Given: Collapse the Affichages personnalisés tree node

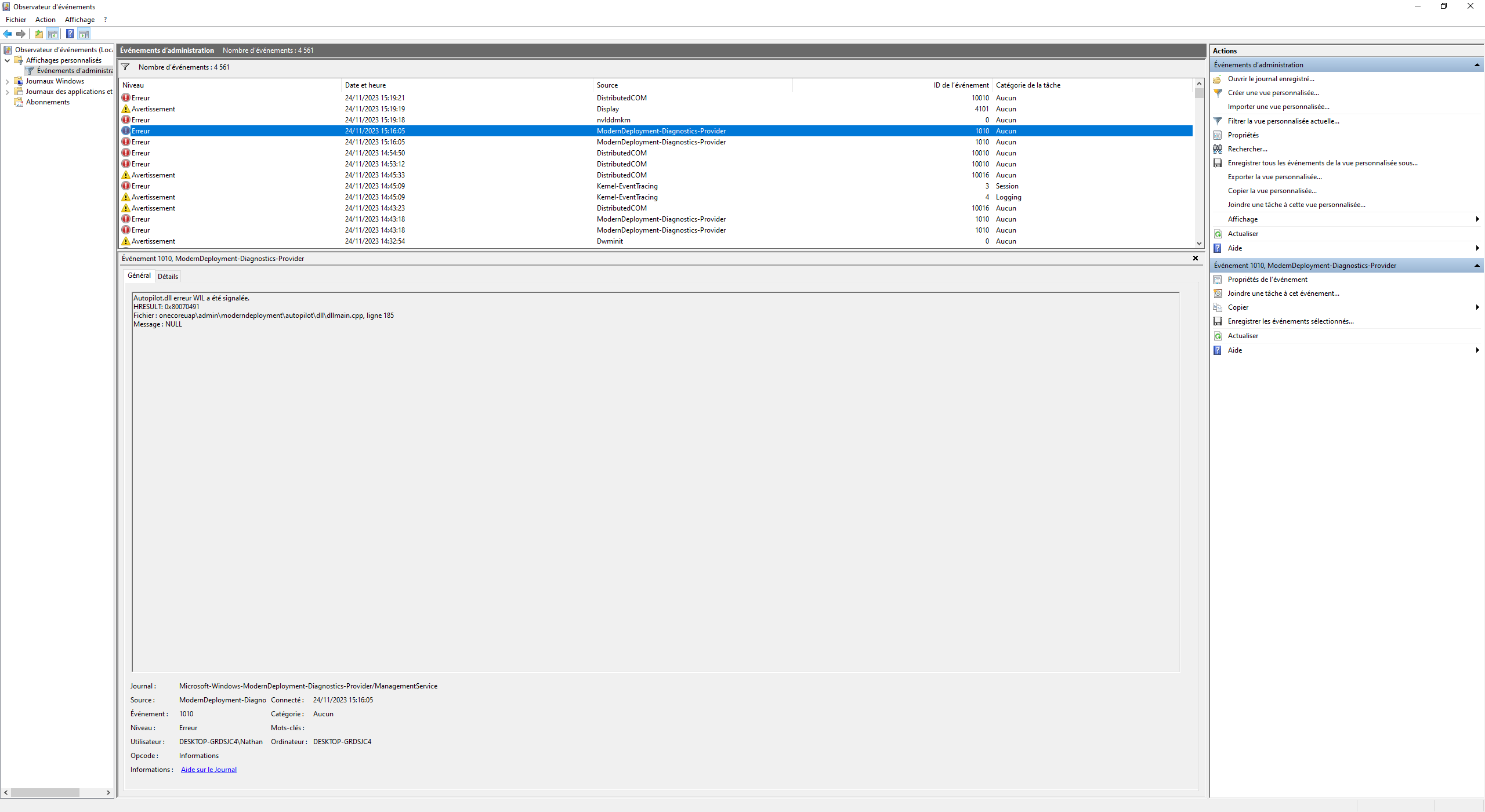Looking at the screenshot, I should 7,60.
